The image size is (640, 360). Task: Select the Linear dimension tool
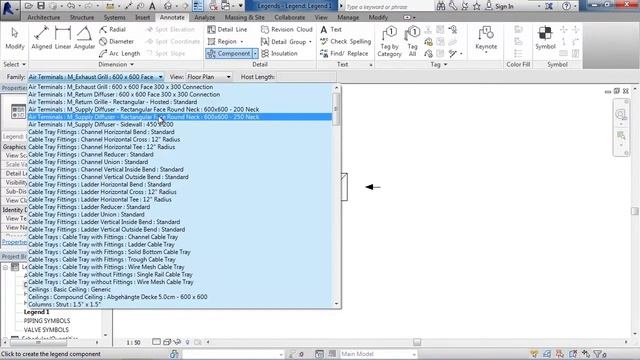pos(63,38)
